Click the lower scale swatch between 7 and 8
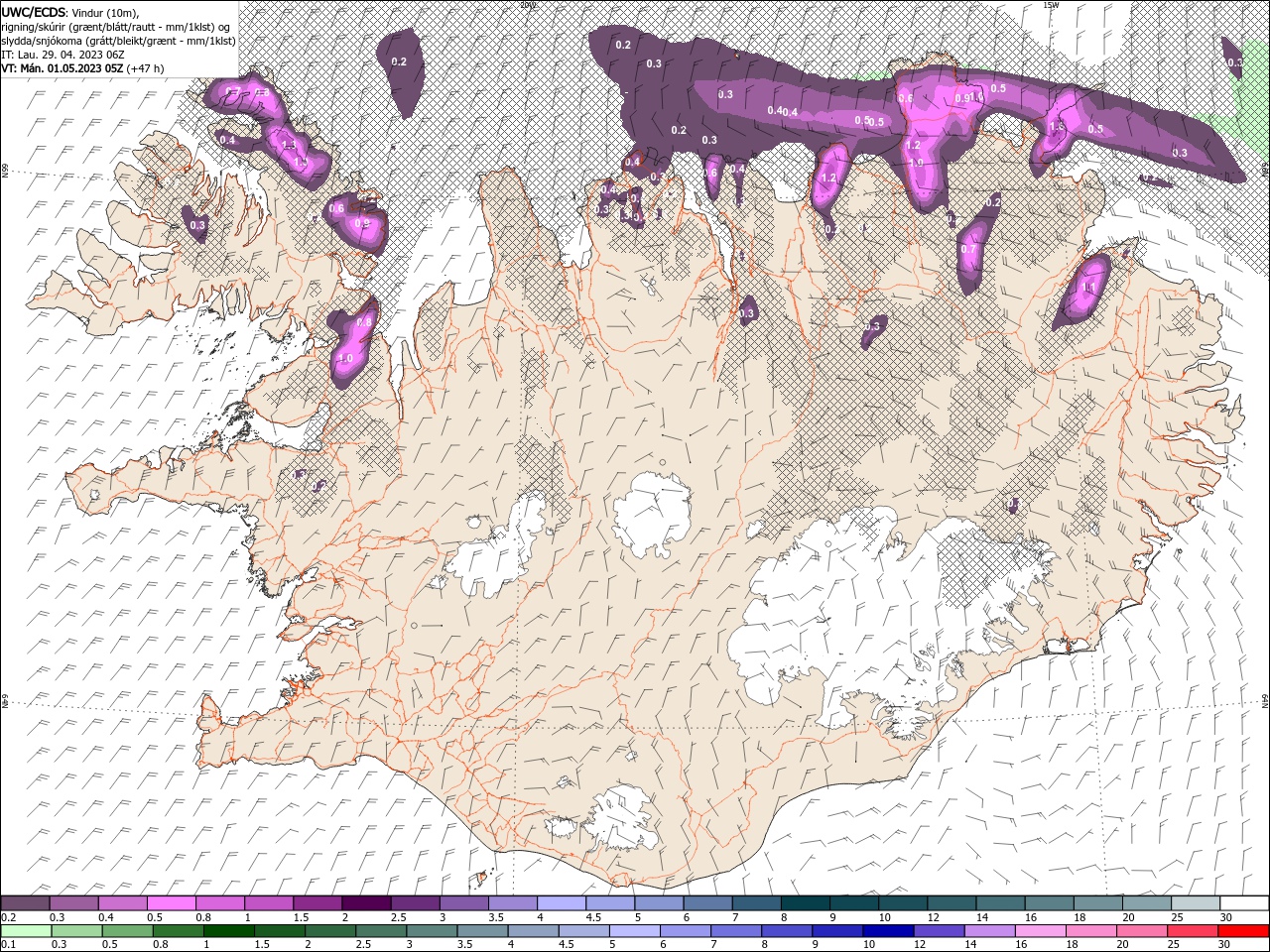The width and height of the screenshot is (1270, 952). [735, 930]
